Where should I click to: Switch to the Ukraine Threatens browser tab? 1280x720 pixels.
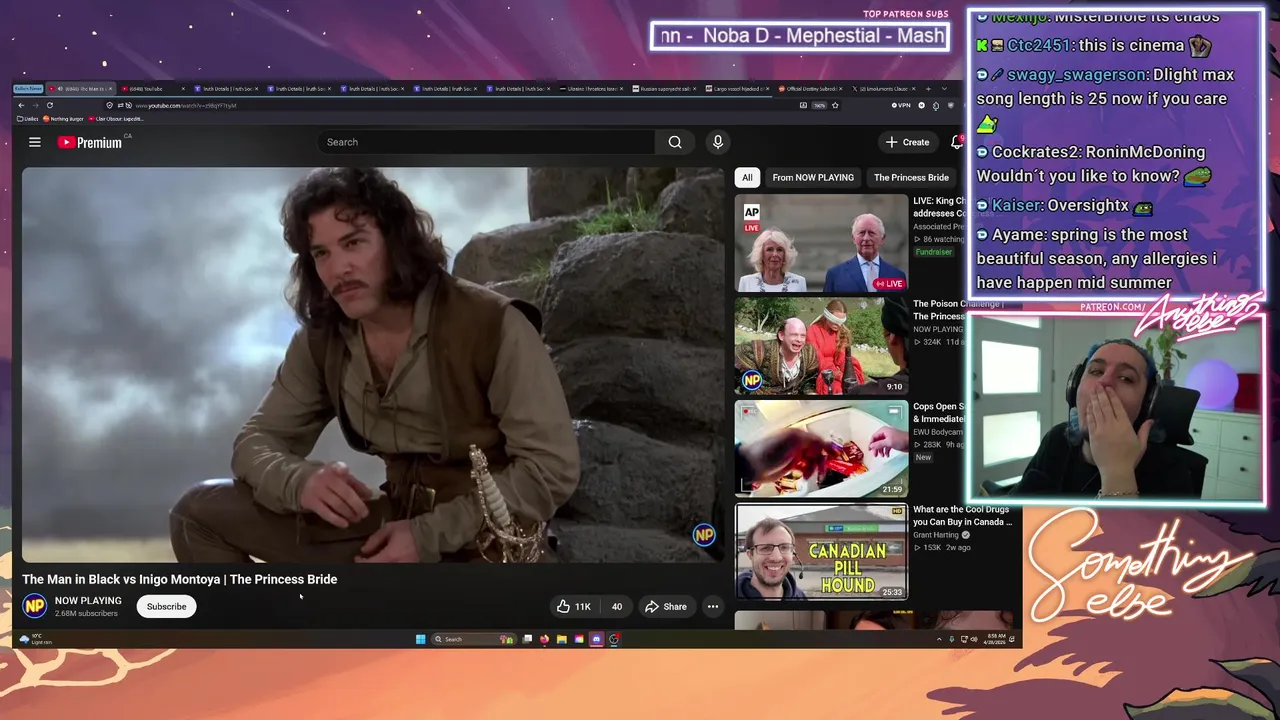593,89
